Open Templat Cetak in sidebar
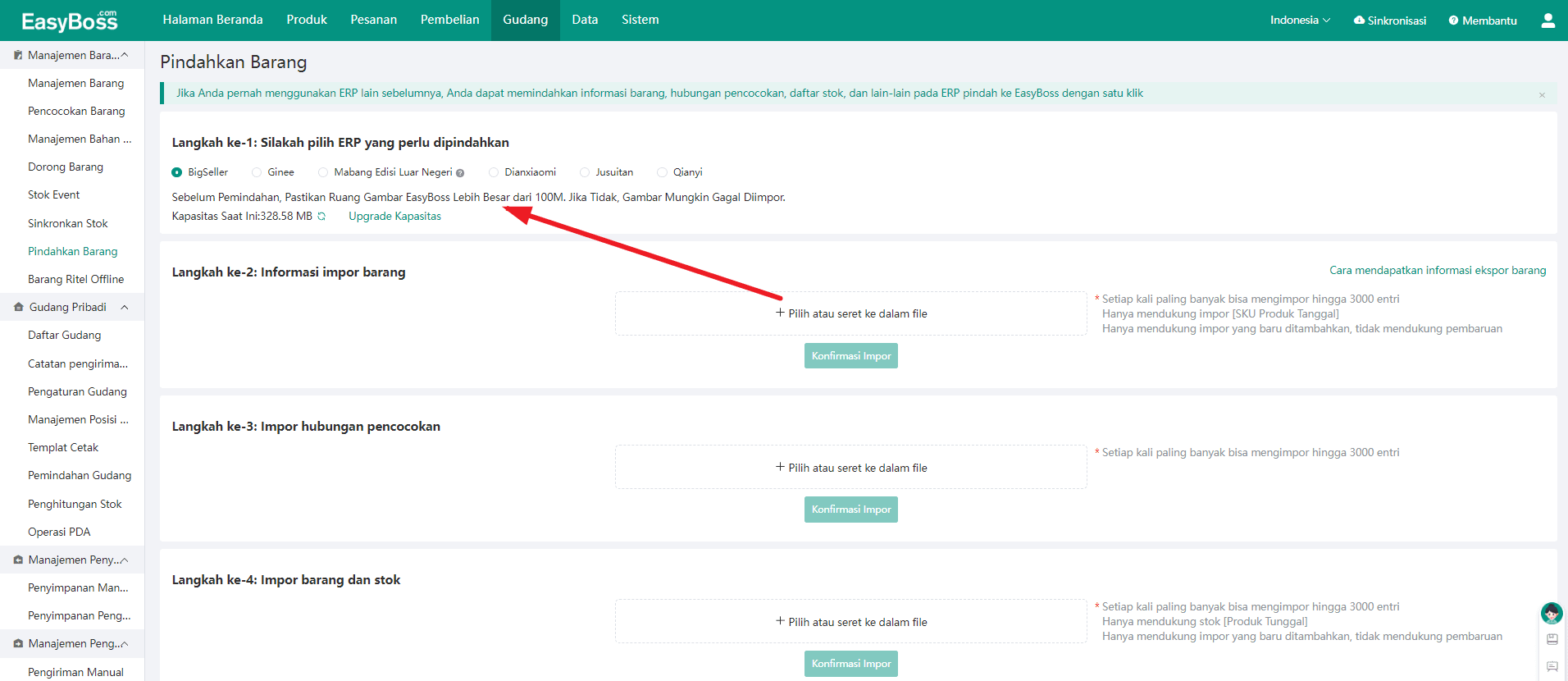 tap(63, 447)
